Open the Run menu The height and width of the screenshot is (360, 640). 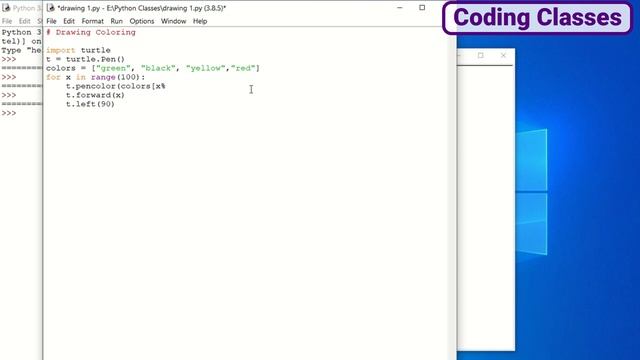click(116, 21)
